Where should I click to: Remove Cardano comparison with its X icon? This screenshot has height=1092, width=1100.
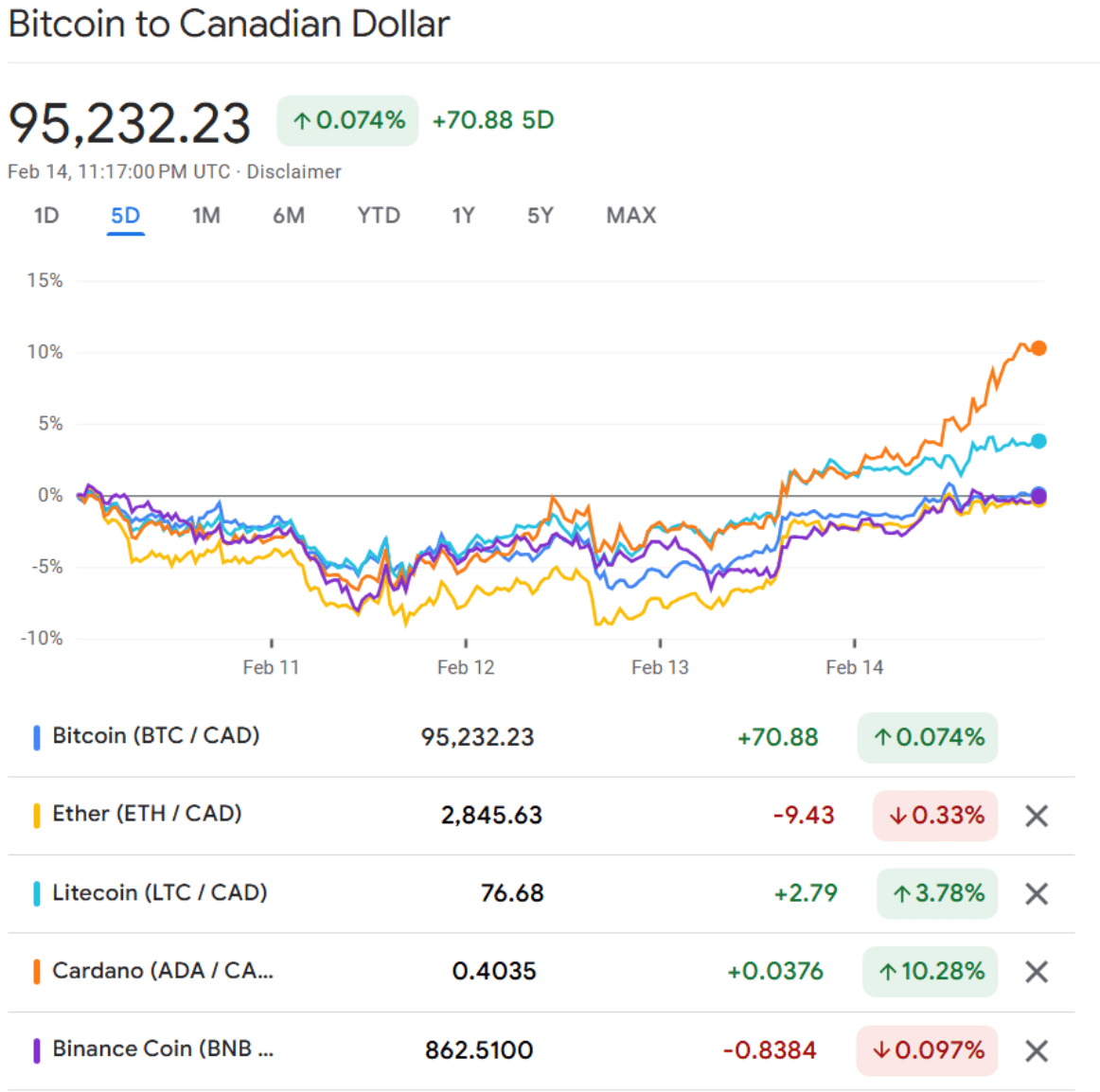coord(1037,972)
